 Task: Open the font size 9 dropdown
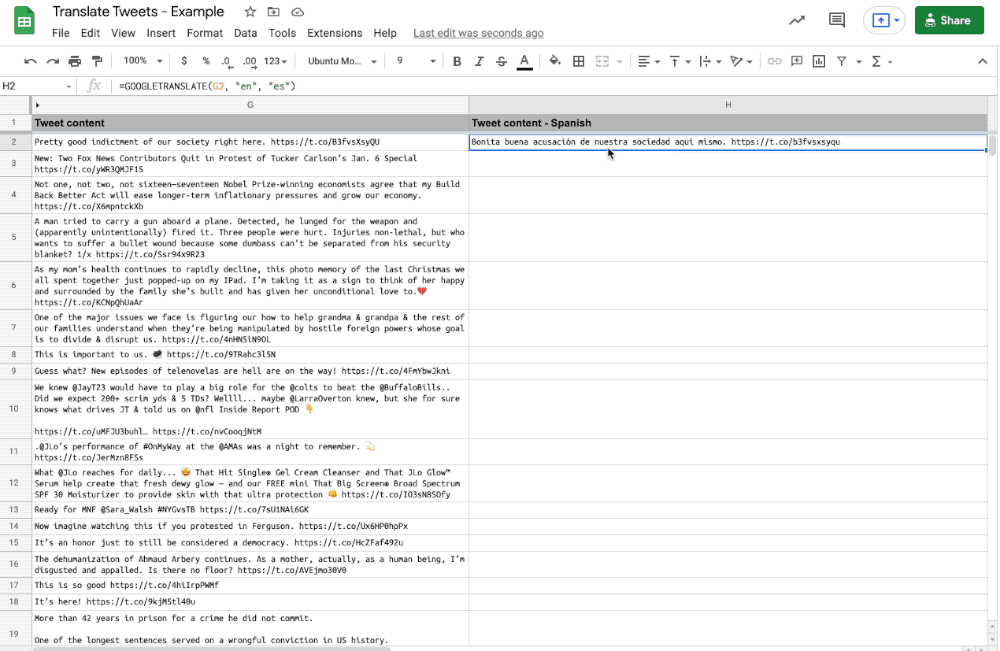(x=416, y=61)
